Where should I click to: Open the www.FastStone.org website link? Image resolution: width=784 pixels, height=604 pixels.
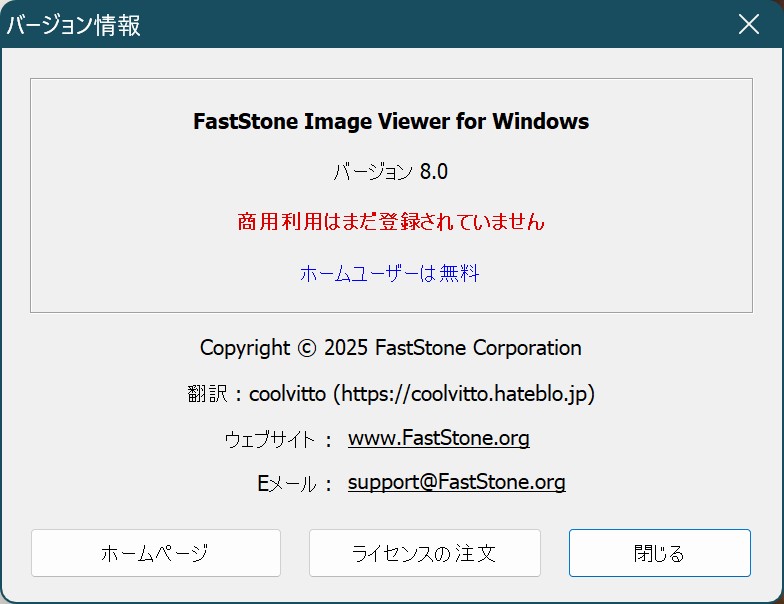(438, 438)
